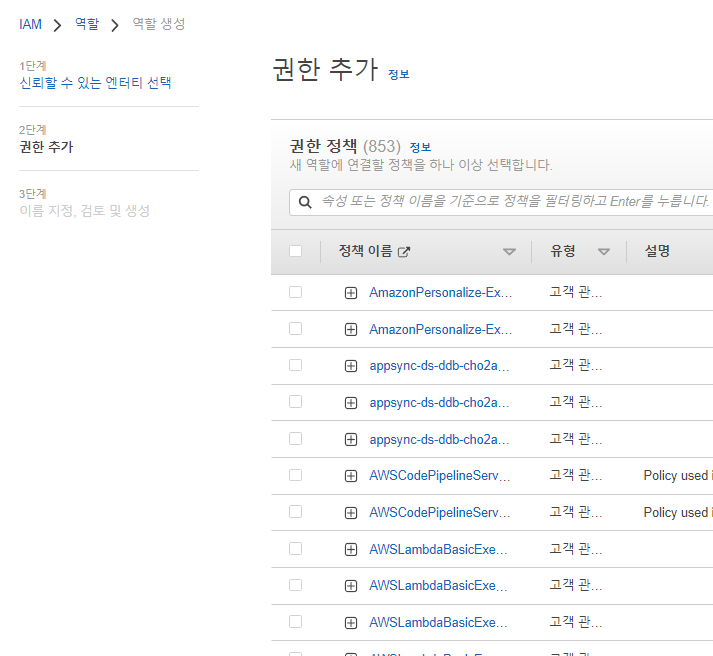
Task: Click the policy filter search input field
Action: tap(510, 202)
